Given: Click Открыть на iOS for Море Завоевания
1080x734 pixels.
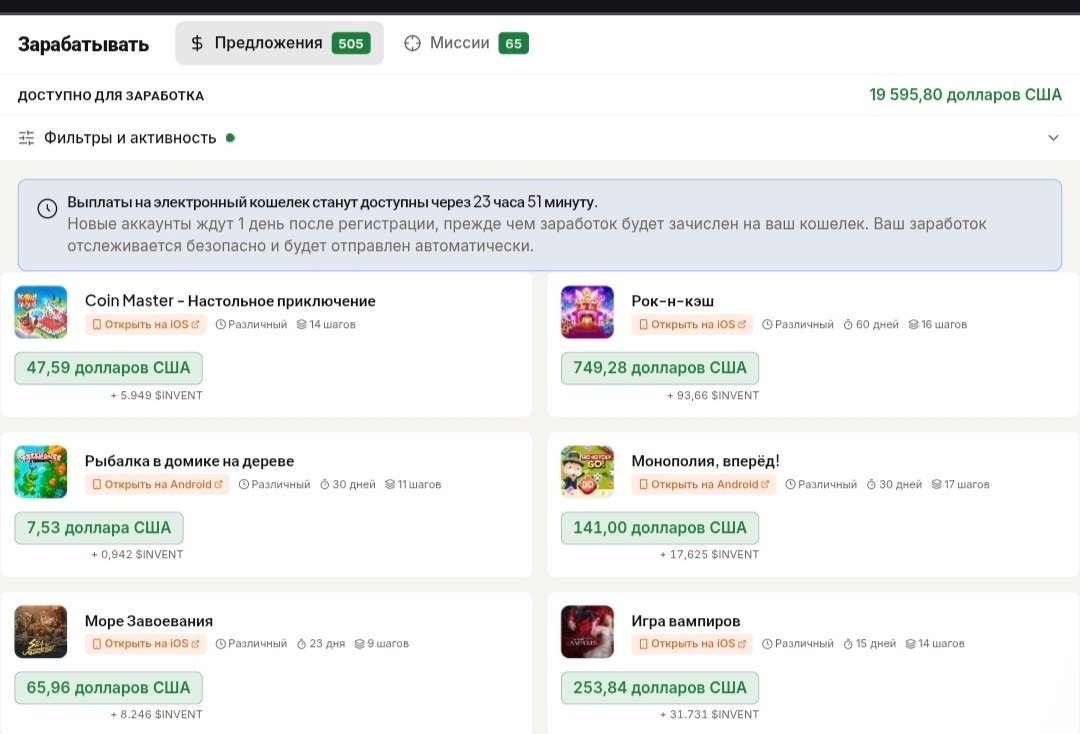Looking at the screenshot, I should [x=145, y=644].
